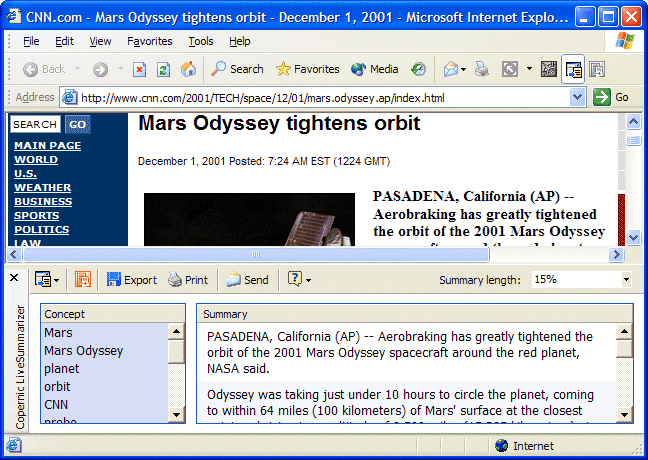
Task: Print the web page from the IE toolbar
Action: (x=481, y=69)
